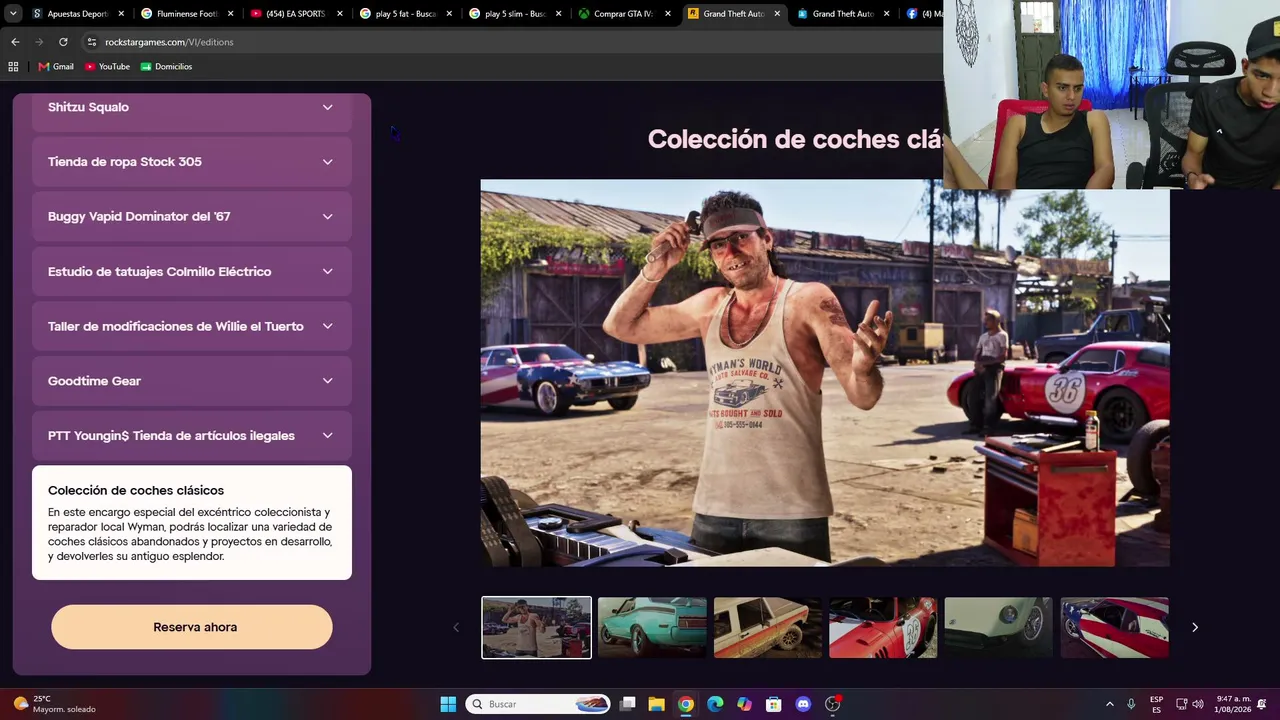Open volume control from the tray
This screenshot has height=720, width=1280.
(x=1199, y=704)
